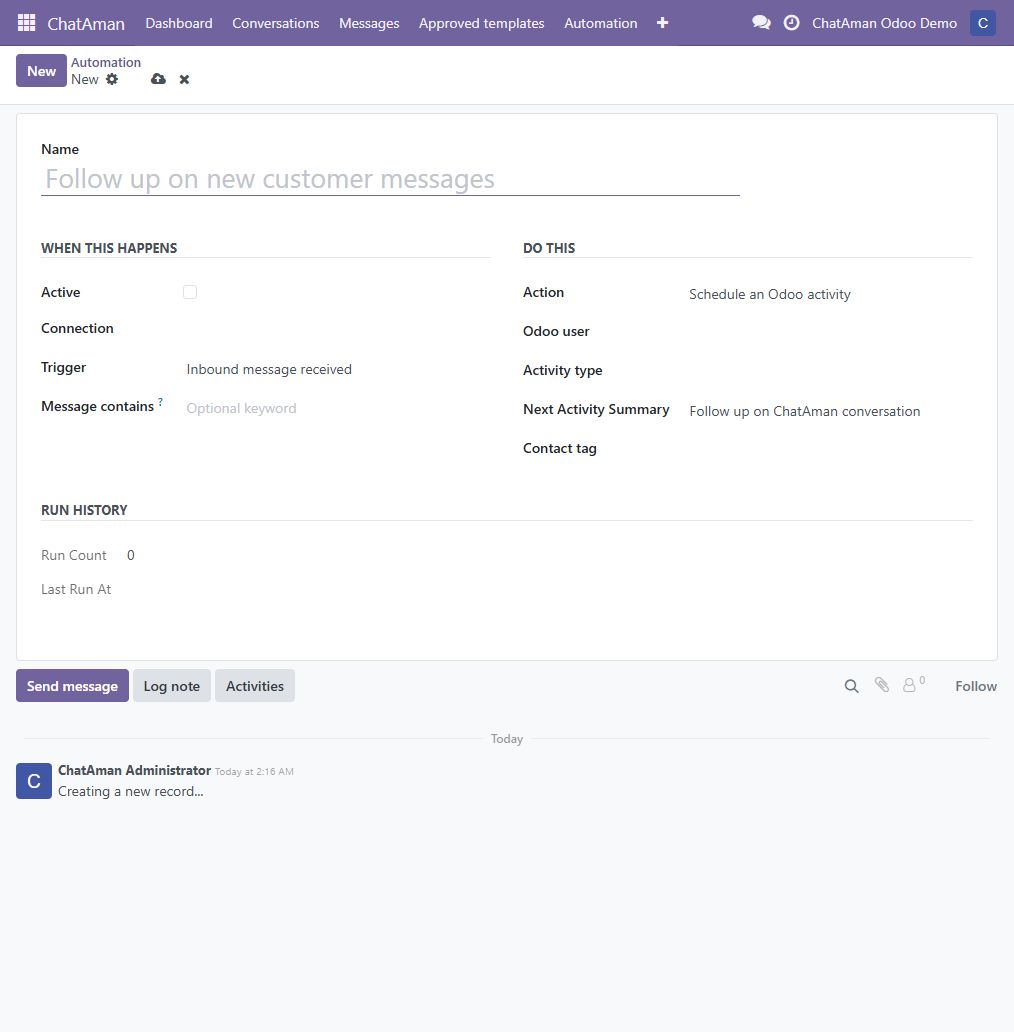Click the purple New button
The height and width of the screenshot is (1032, 1014).
pyautogui.click(x=41, y=70)
